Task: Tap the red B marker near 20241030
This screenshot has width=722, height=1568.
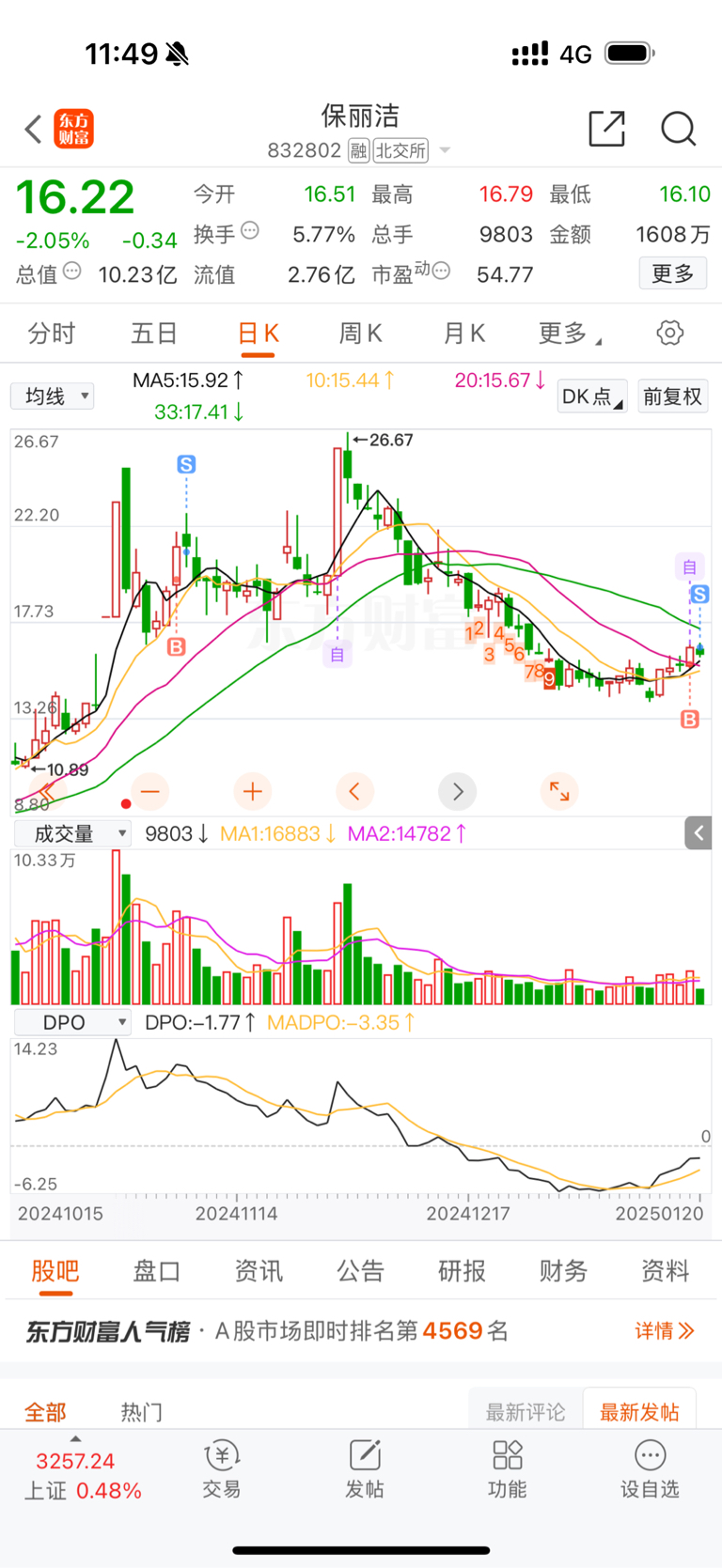Action: (x=176, y=646)
